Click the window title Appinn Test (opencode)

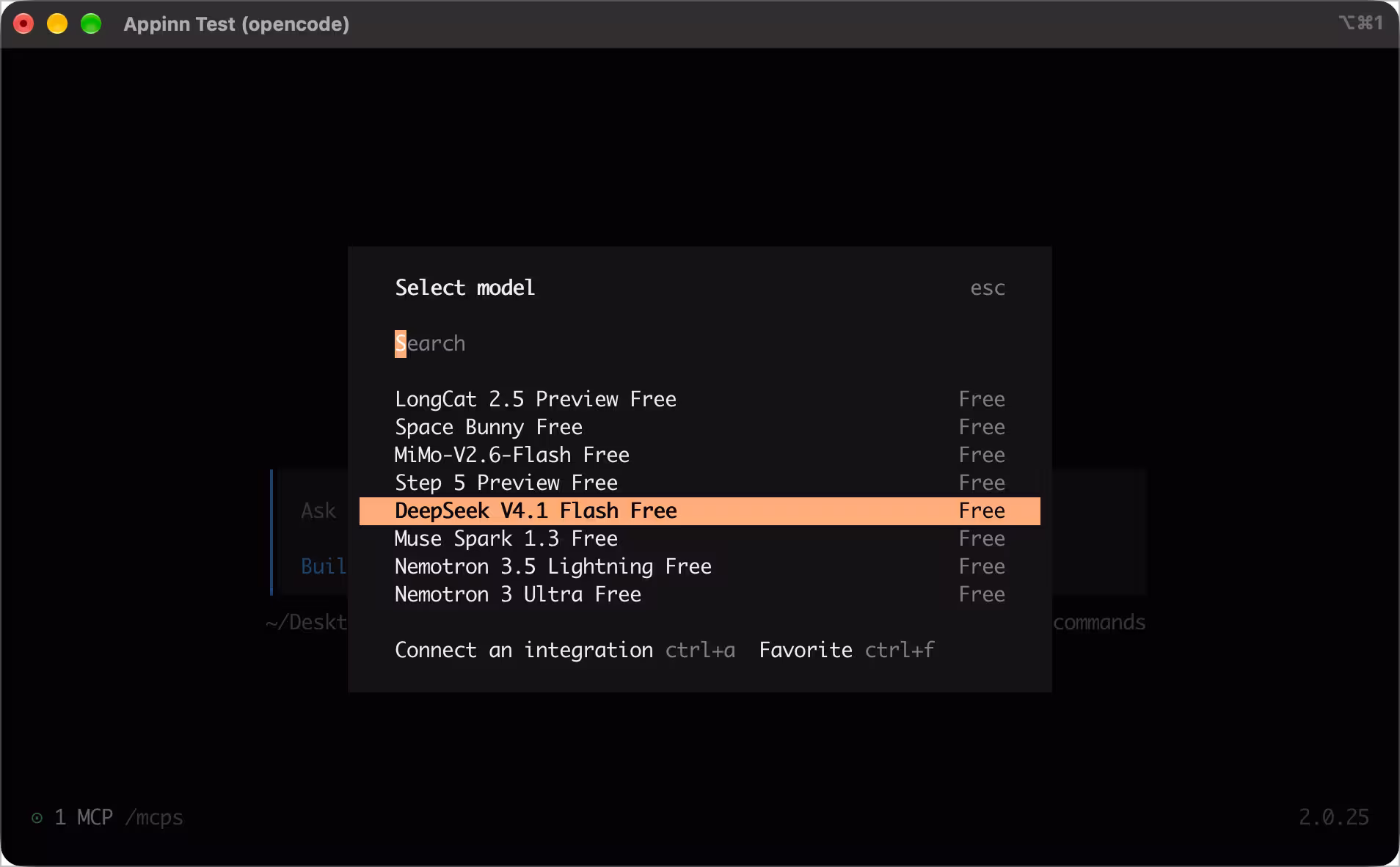pos(236,24)
